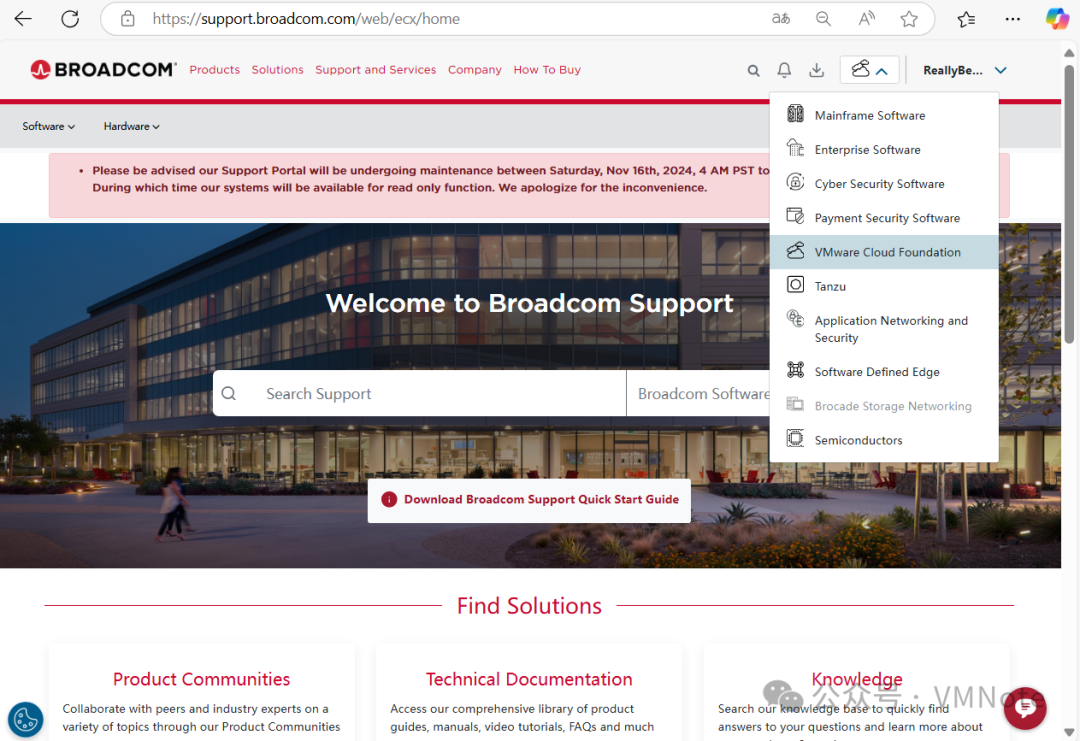Select Mainframe Software text entry

coord(870,115)
